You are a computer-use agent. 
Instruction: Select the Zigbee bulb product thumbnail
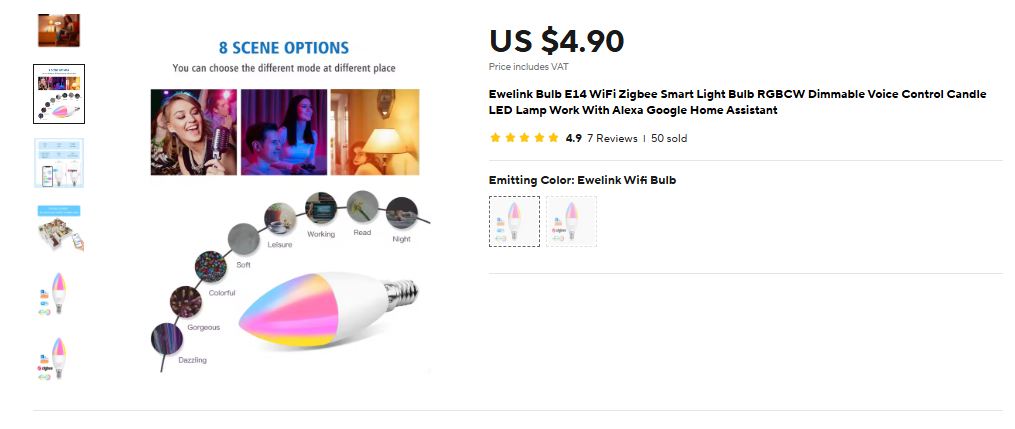53,359
